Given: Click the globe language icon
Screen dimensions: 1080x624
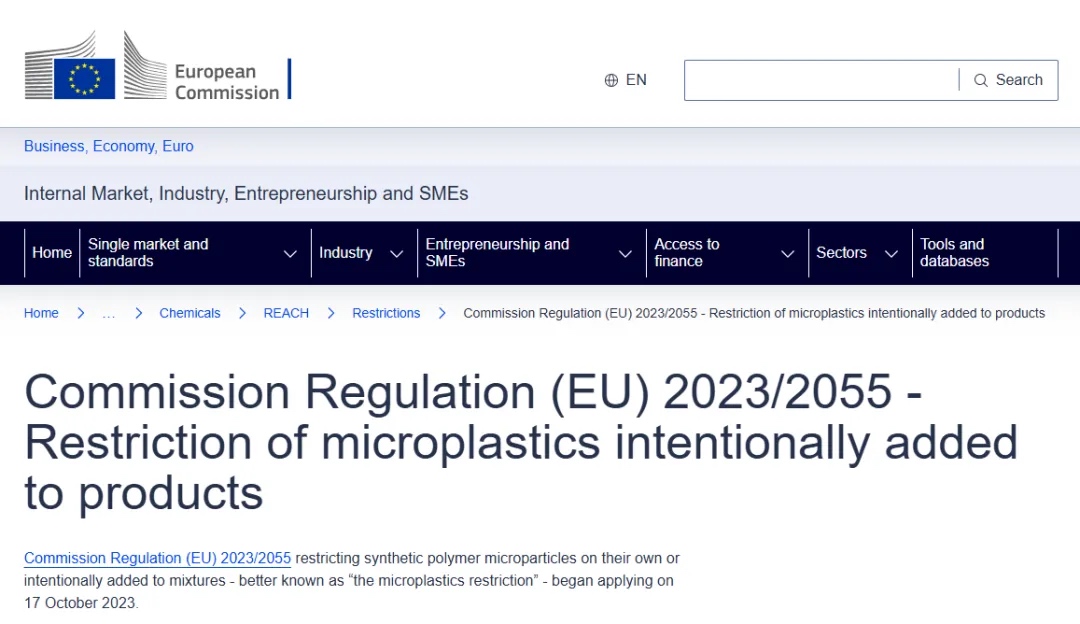Looking at the screenshot, I should (611, 80).
